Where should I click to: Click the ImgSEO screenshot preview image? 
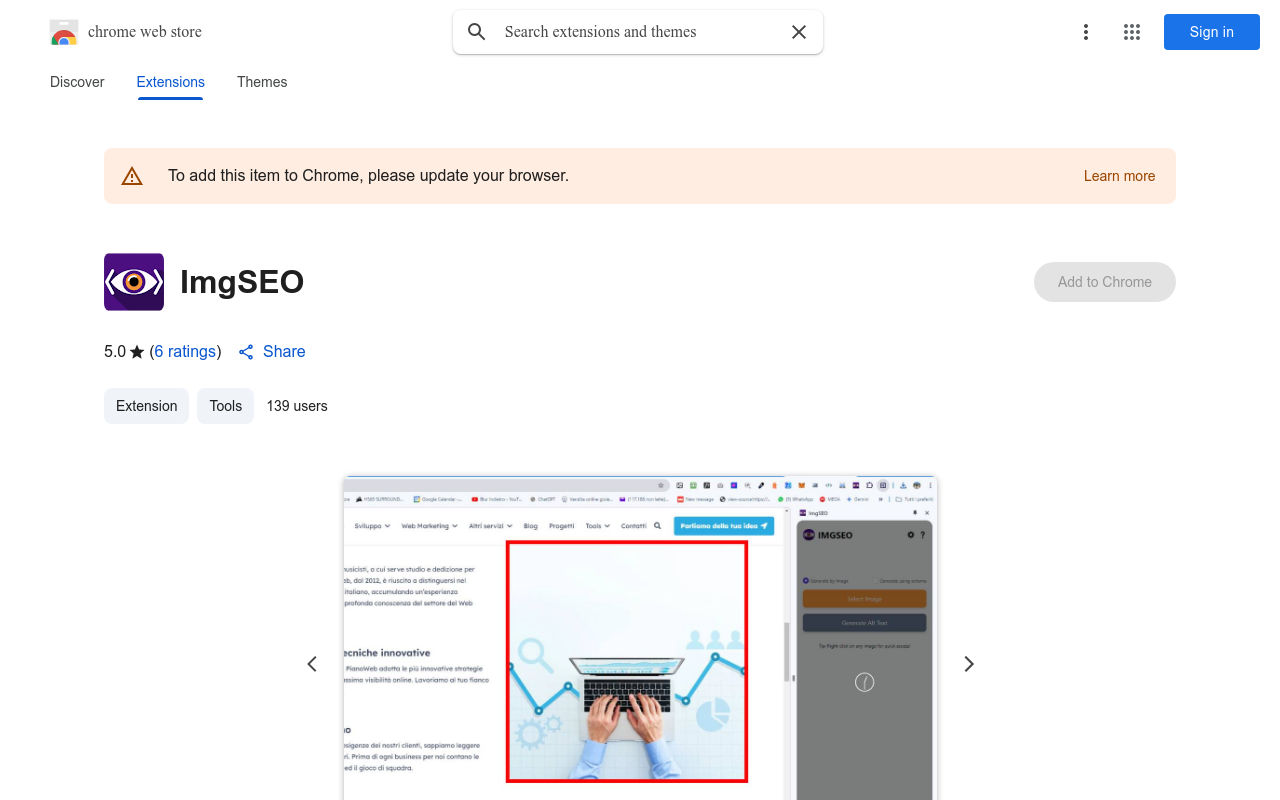click(640, 638)
